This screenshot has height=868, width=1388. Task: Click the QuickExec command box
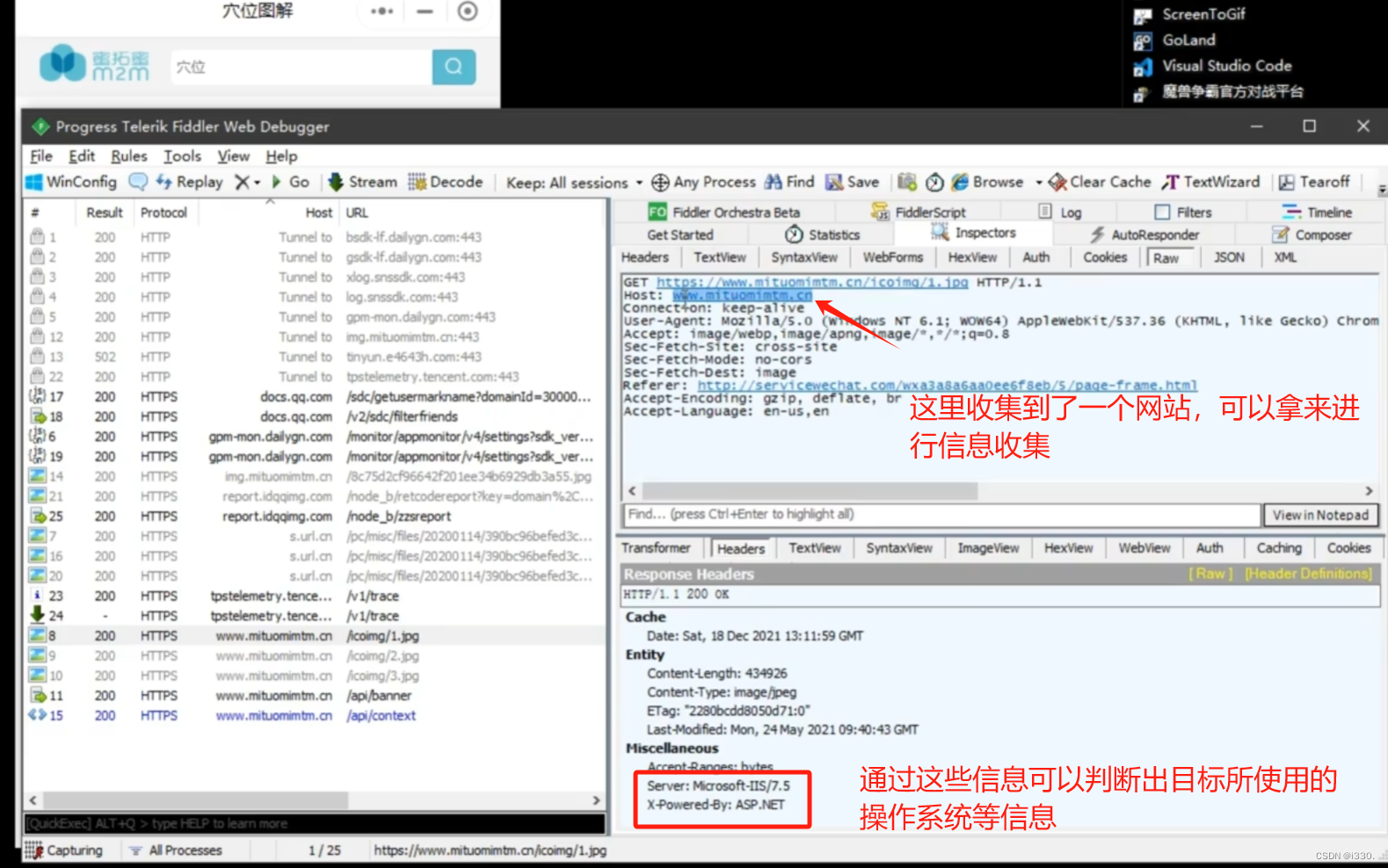tap(314, 824)
